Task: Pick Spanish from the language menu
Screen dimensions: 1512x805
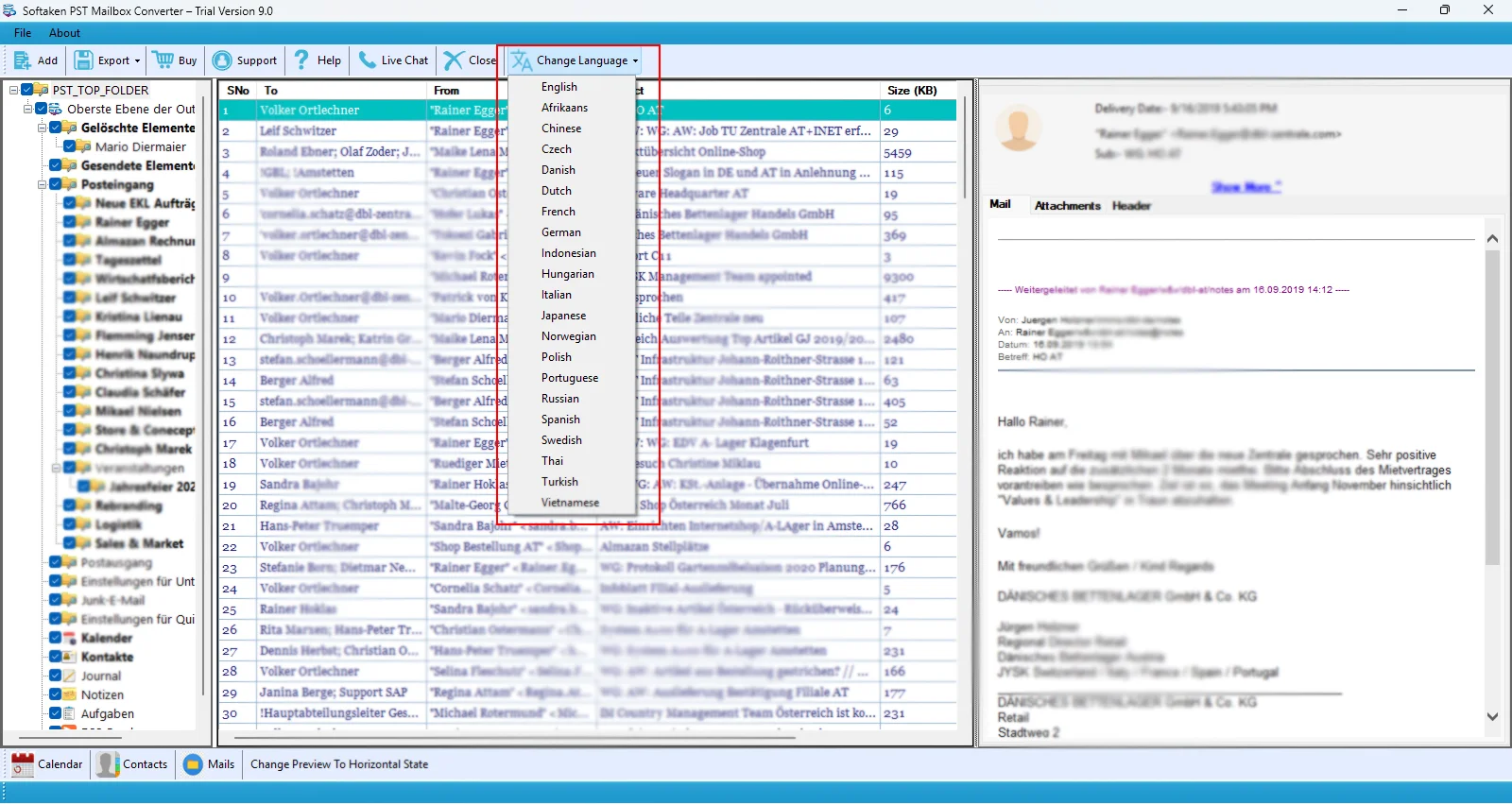Action: pyautogui.click(x=571, y=420)
